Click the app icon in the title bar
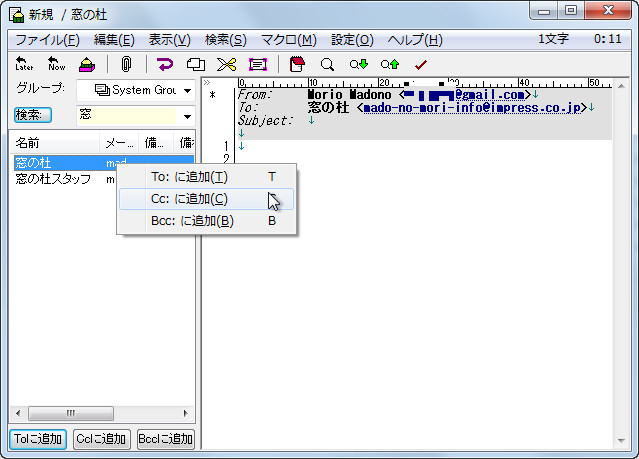This screenshot has height=459, width=639. (x=17, y=15)
